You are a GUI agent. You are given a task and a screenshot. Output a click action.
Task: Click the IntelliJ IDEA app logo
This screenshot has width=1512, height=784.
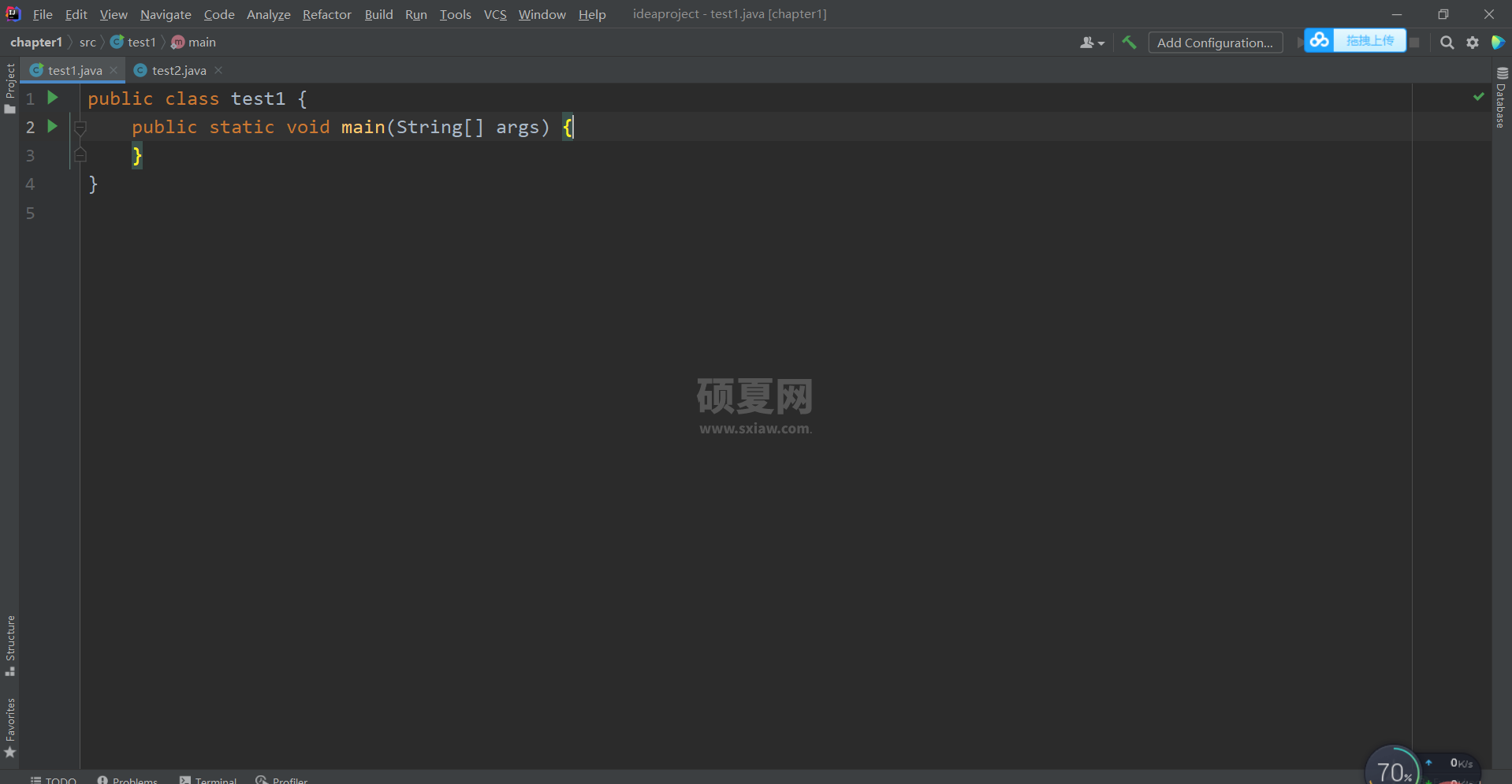click(x=13, y=14)
